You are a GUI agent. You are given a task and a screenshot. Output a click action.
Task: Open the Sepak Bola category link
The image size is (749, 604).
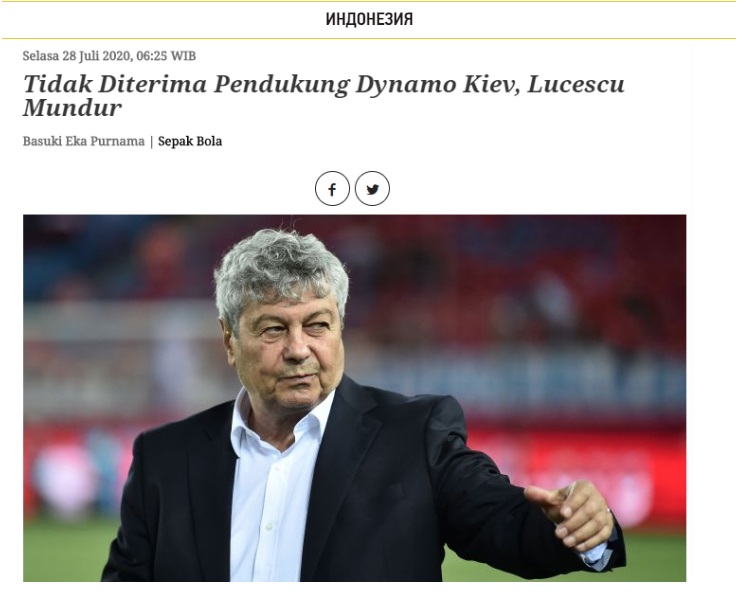190,141
